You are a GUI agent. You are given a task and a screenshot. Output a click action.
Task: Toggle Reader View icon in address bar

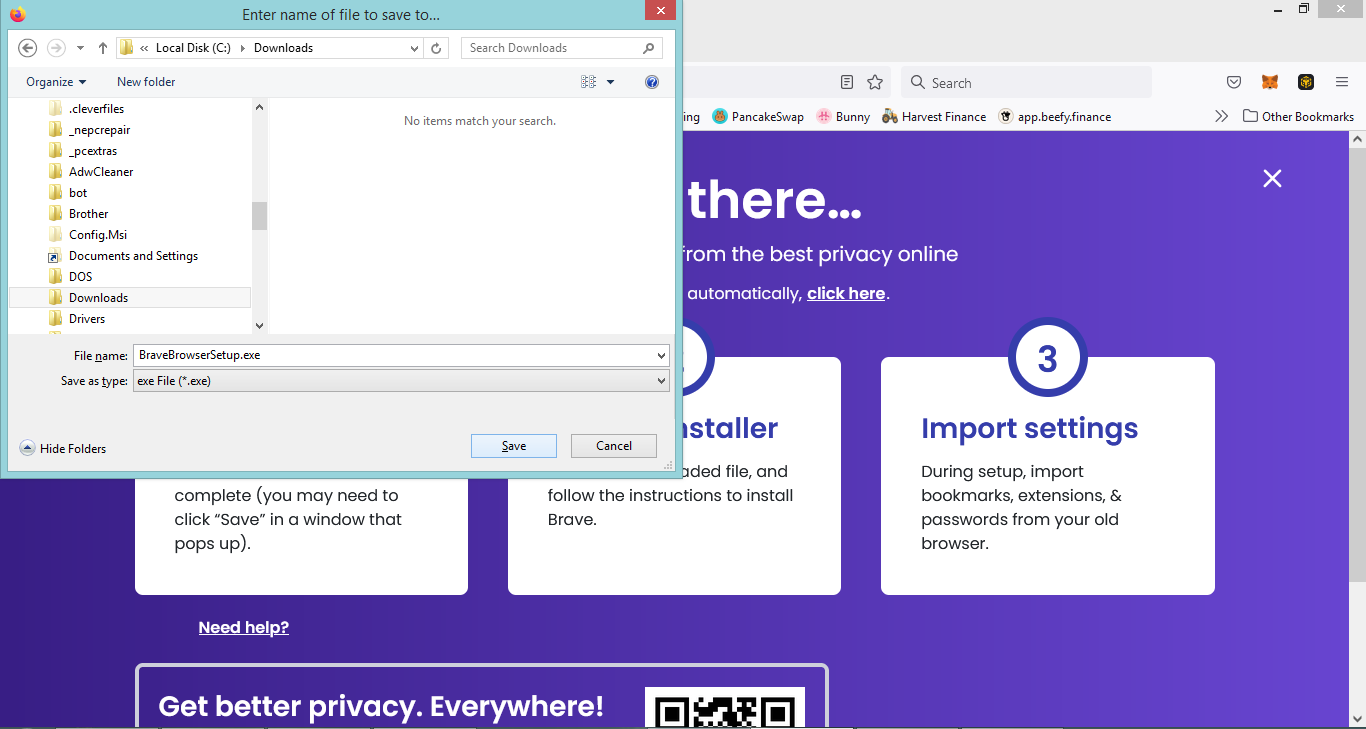[x=847, y=82]
